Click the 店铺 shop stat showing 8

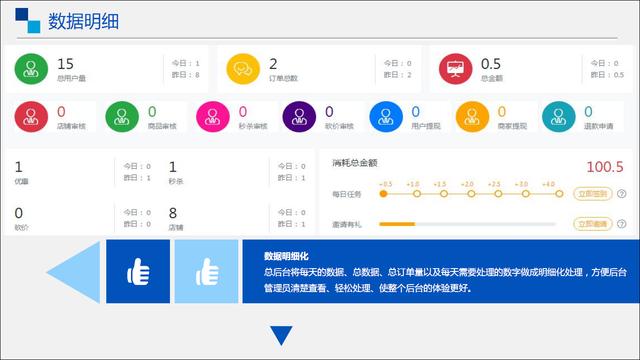[176, 218]
